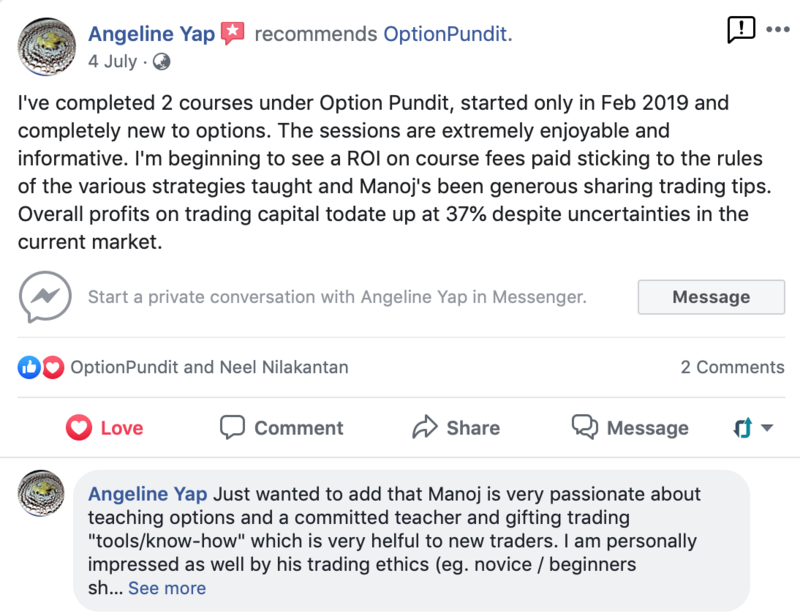Click the Share arrow icon

(426, 427)
